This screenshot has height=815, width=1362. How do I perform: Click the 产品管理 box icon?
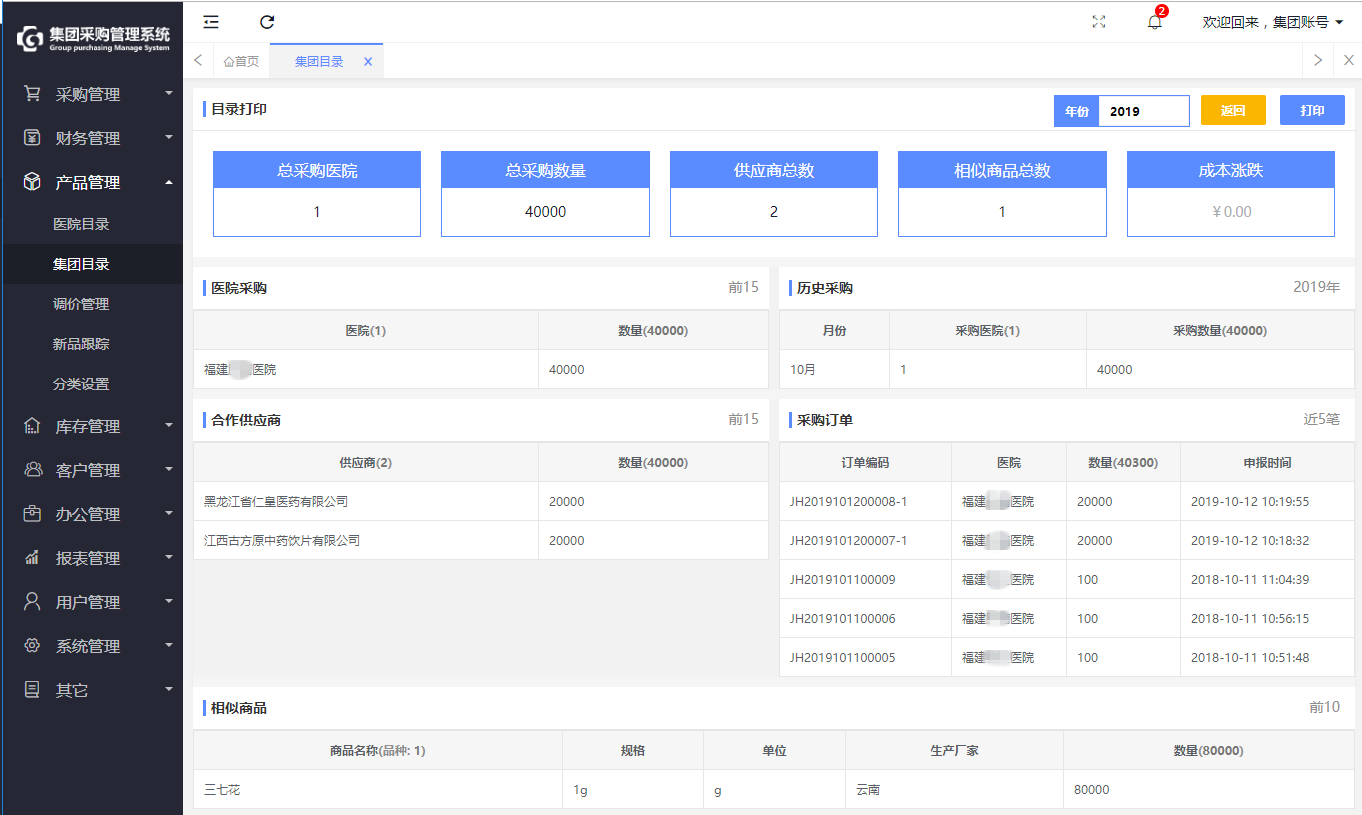(32, 182)
